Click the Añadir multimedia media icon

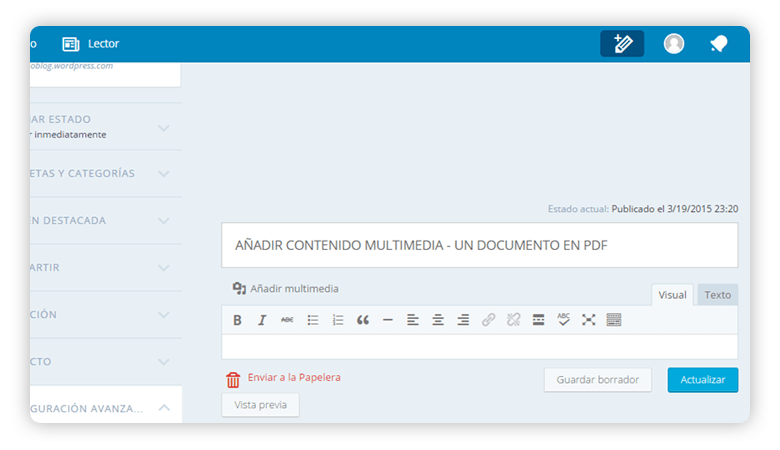pos(239,288)
